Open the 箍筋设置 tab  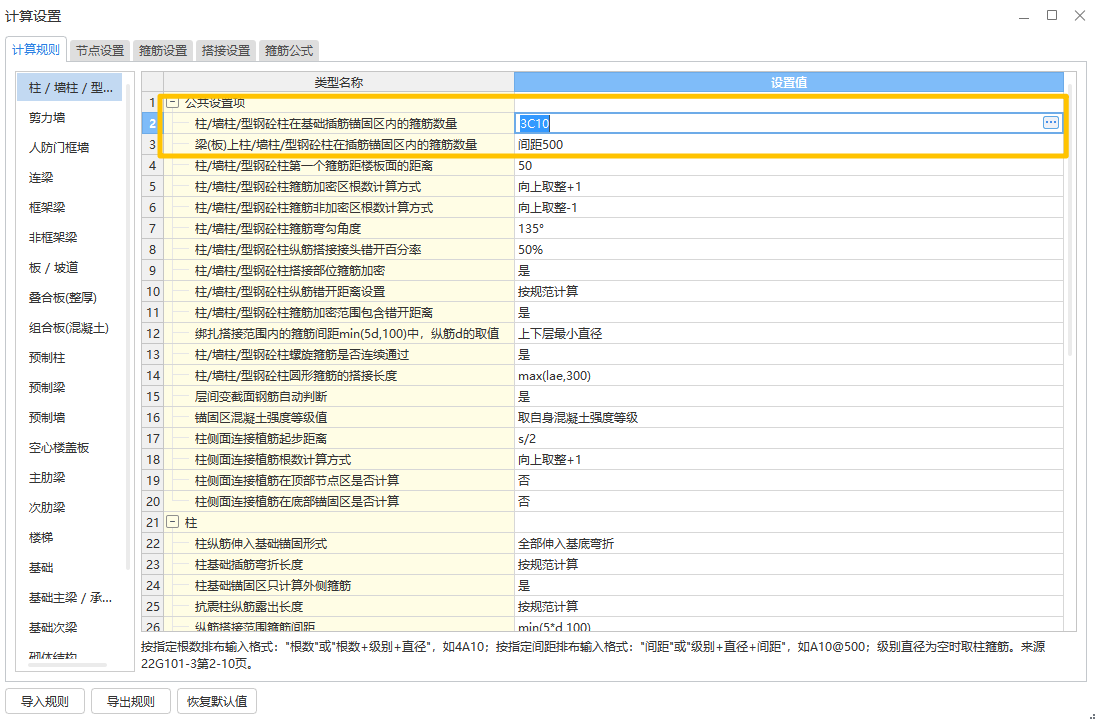point(163,50)
